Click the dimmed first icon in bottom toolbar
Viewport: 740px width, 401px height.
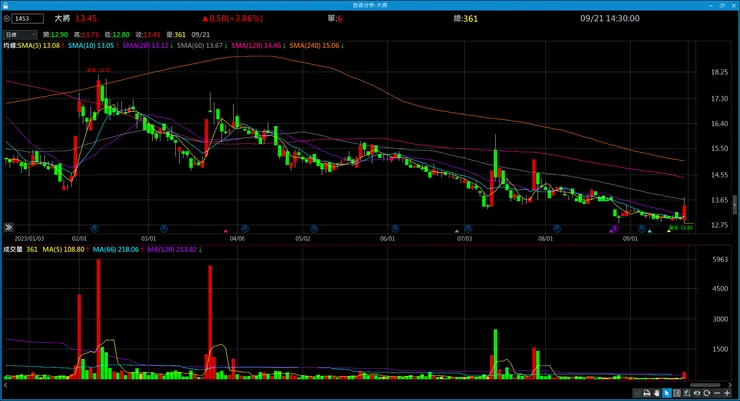coord(637,393)
